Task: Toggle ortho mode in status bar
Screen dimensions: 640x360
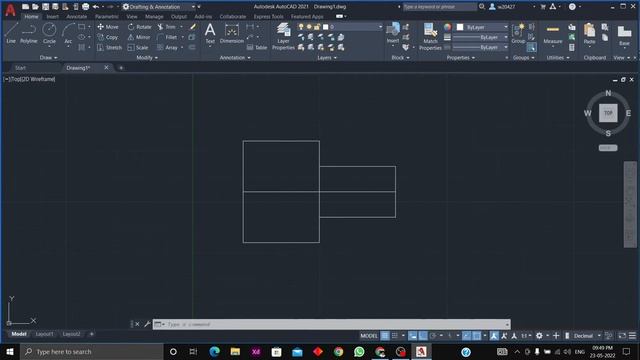Action: (x=423, y=336)
